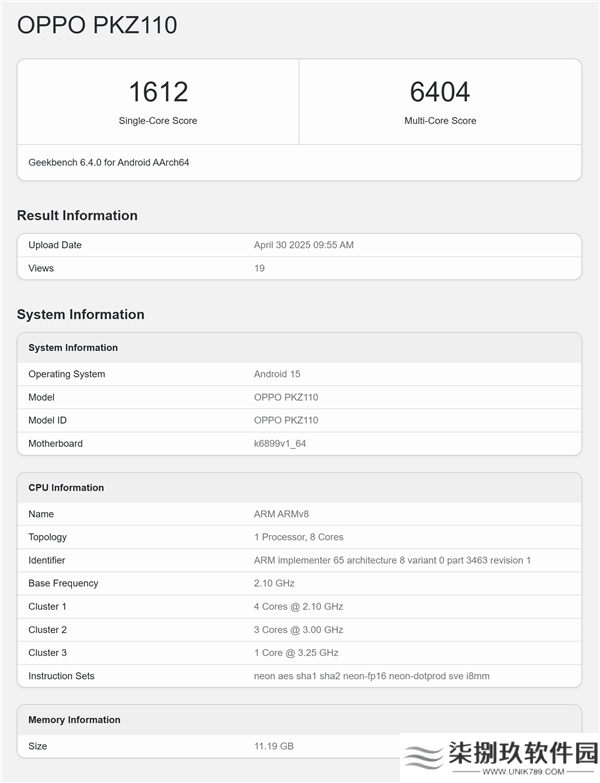Click OPPO PKZ110 in the Model ID row
The height and width of the screenshot is (783, 600).
(286, 420)
